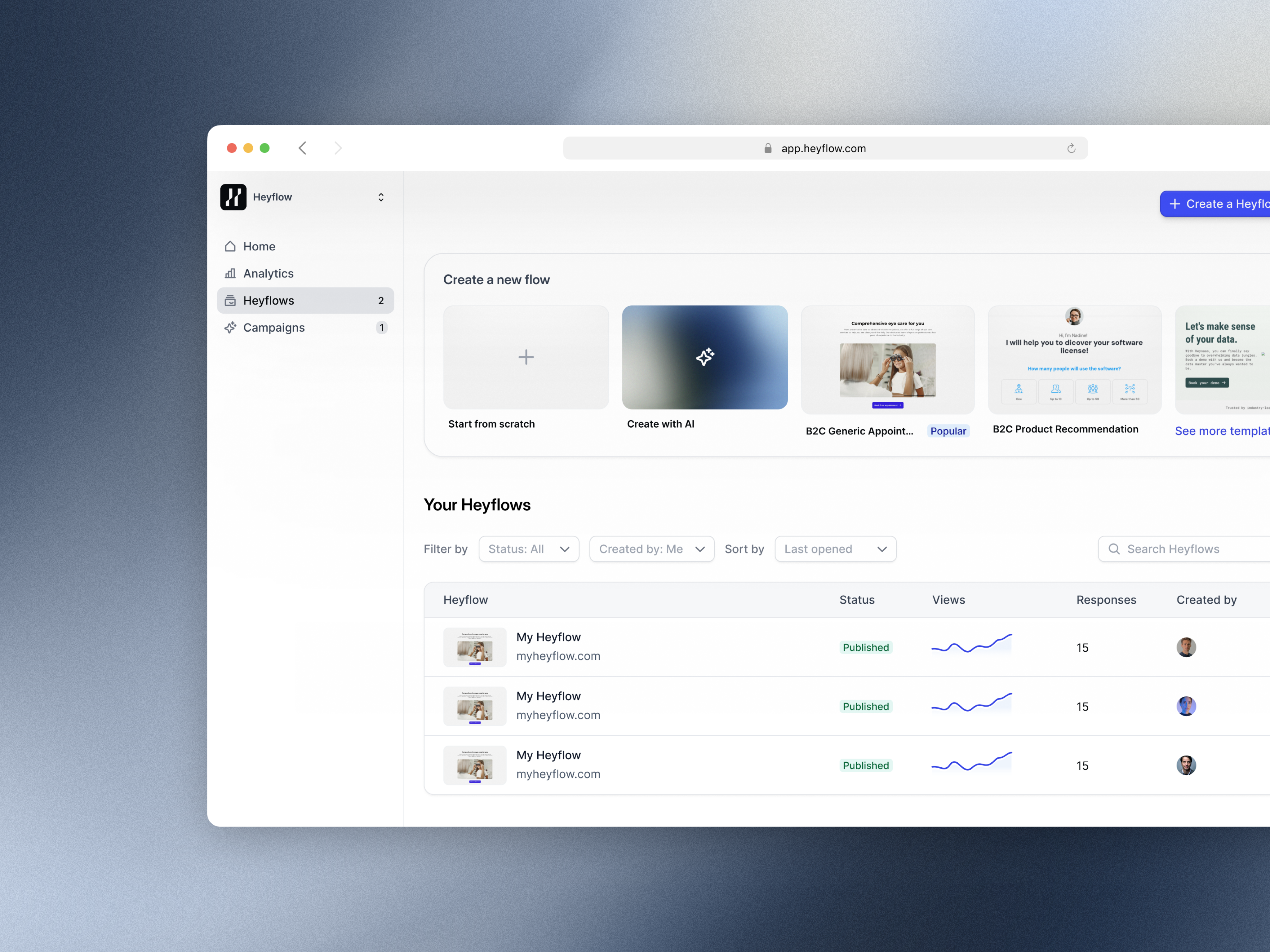Click the browser forward arrow

click(x=338, y=148)
